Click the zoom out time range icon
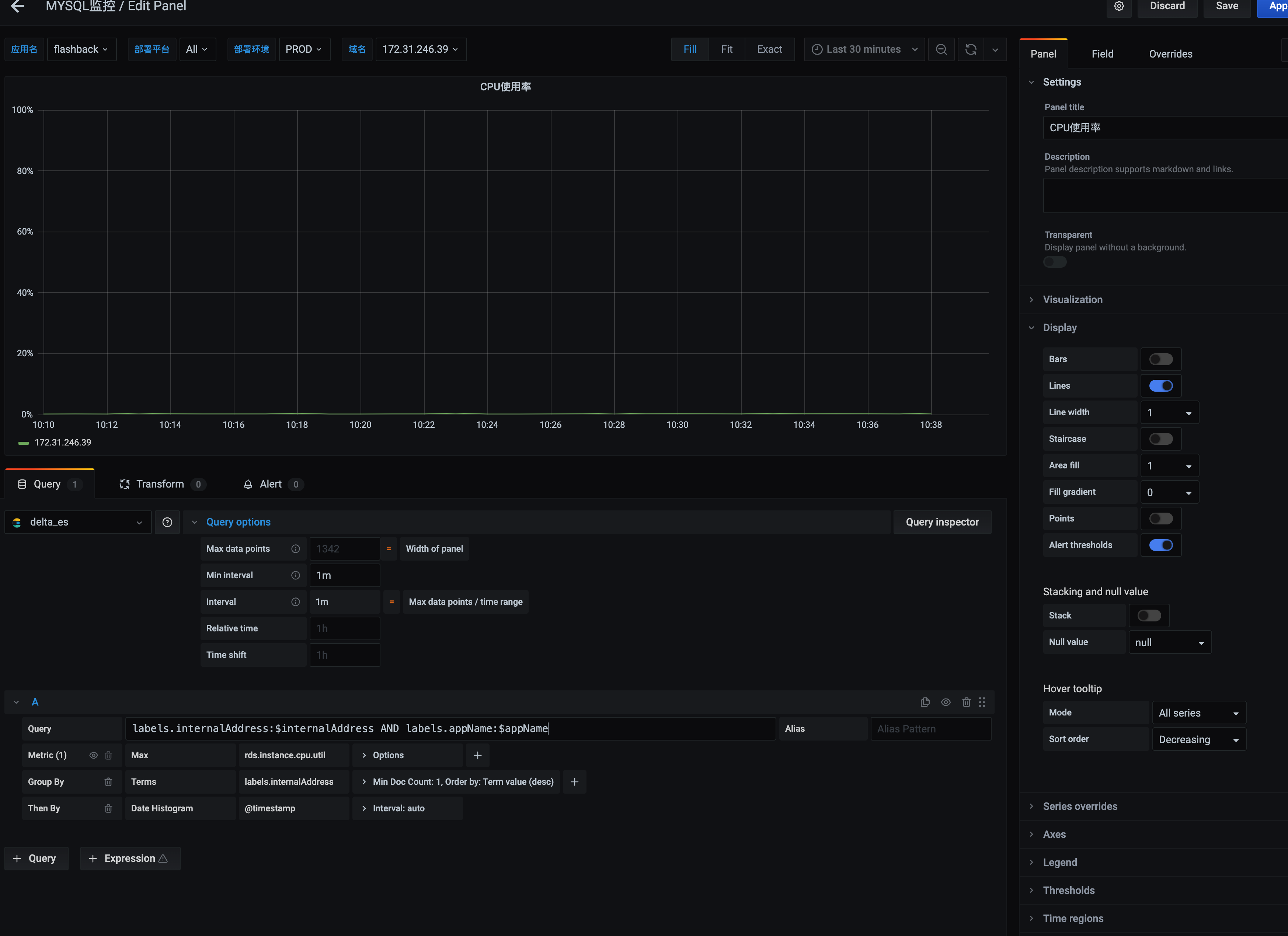Viewport: 1288px width, 936px height. tap(941, 49)
